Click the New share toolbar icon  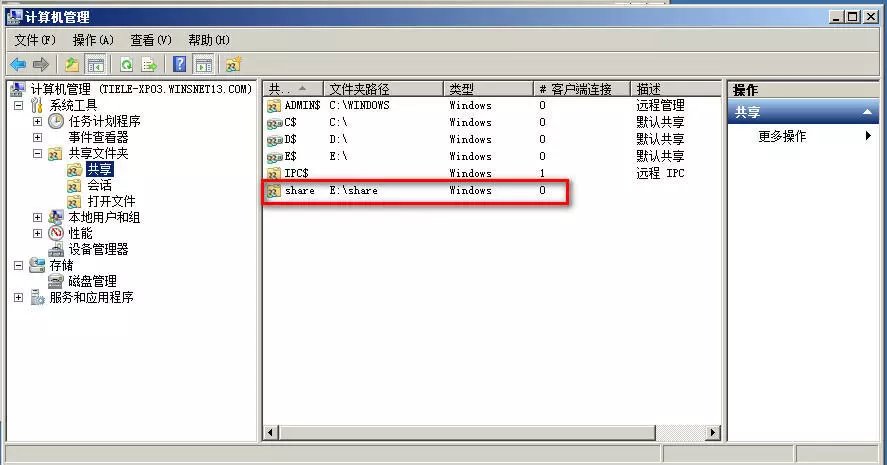[x=233, y=65]
